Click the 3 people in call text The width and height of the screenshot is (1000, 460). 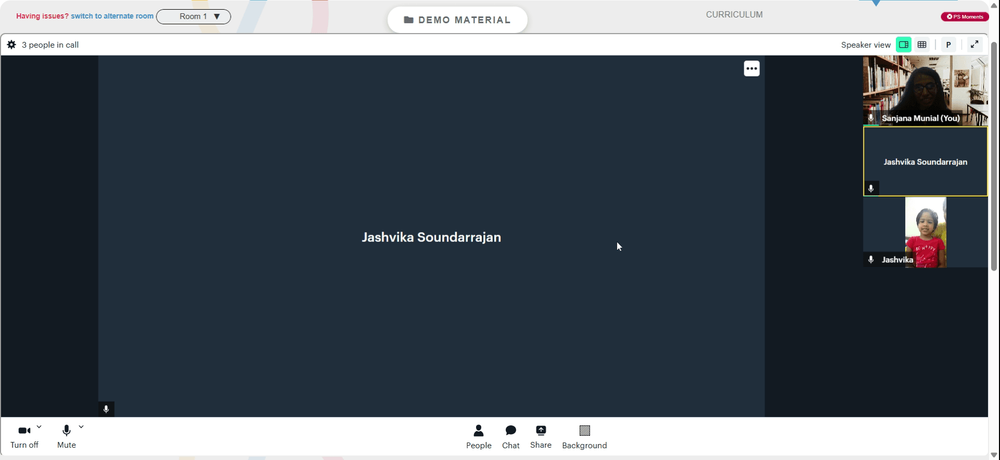pos(50,45)
